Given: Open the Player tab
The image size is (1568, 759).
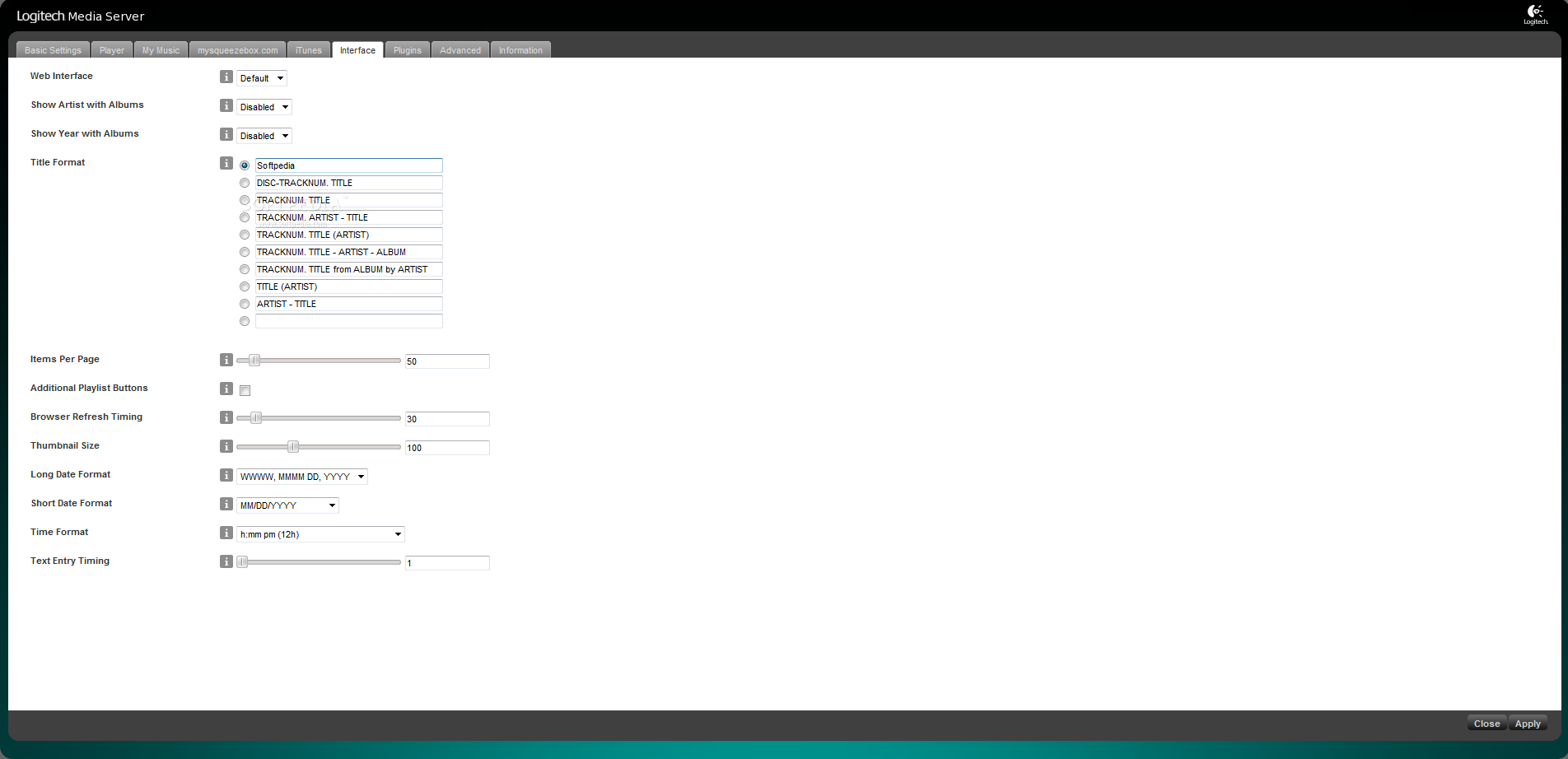Looking at the screenshot, I should click(112, 50).
